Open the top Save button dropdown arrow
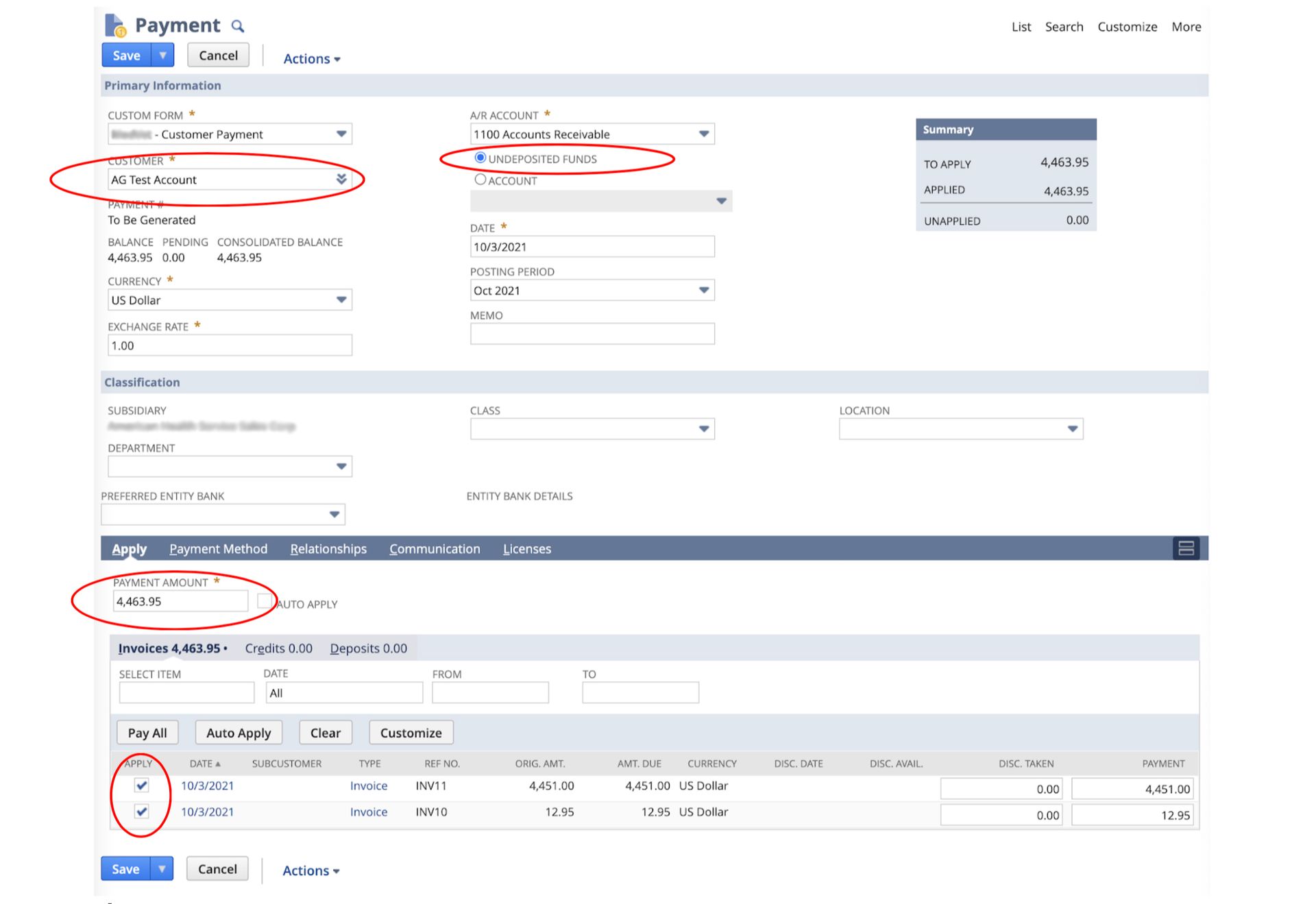Viewport: 1316px width, 904px height. (162, 56)
